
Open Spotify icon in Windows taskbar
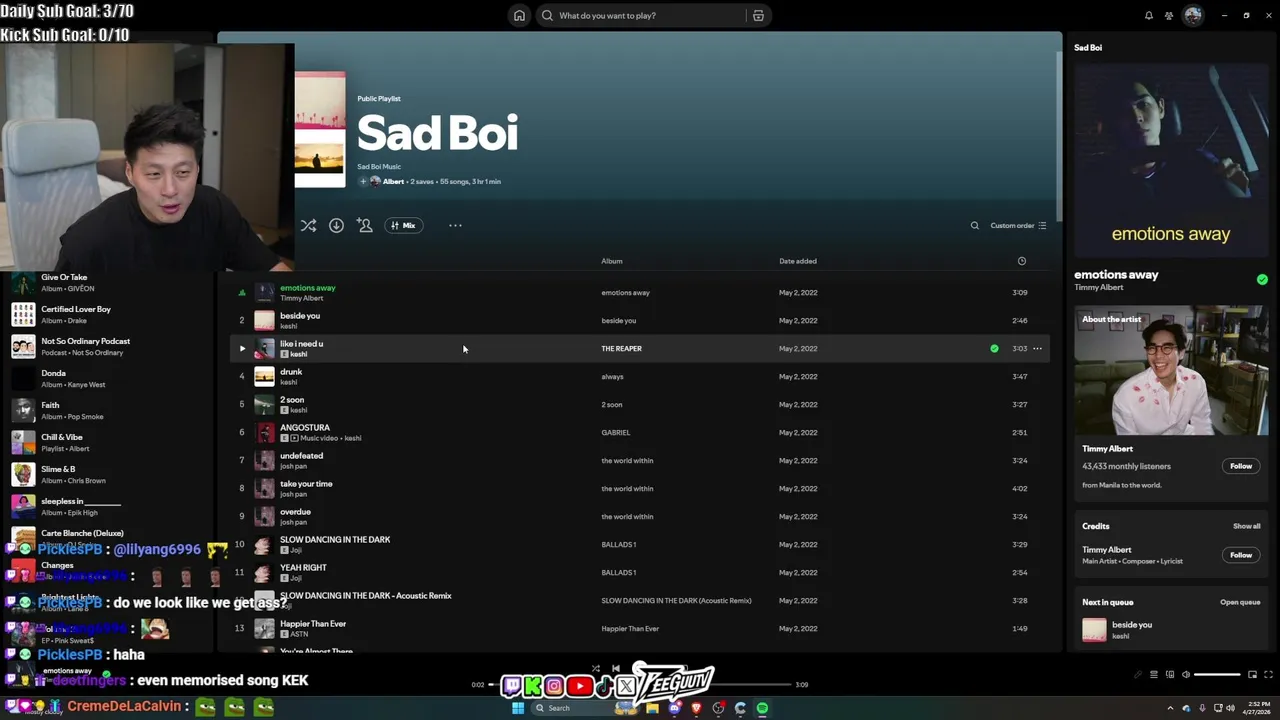[762, 708]
